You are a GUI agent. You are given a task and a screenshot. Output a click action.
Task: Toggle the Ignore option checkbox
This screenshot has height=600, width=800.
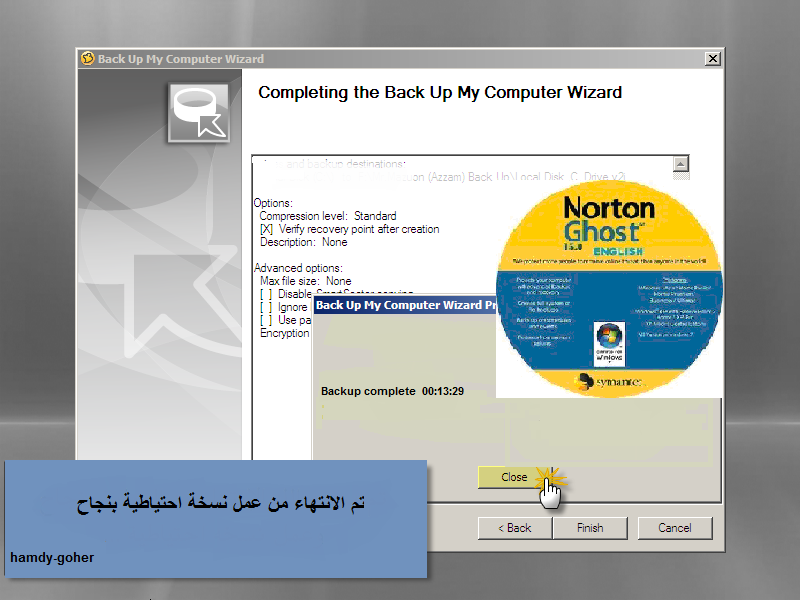[266, 307]
